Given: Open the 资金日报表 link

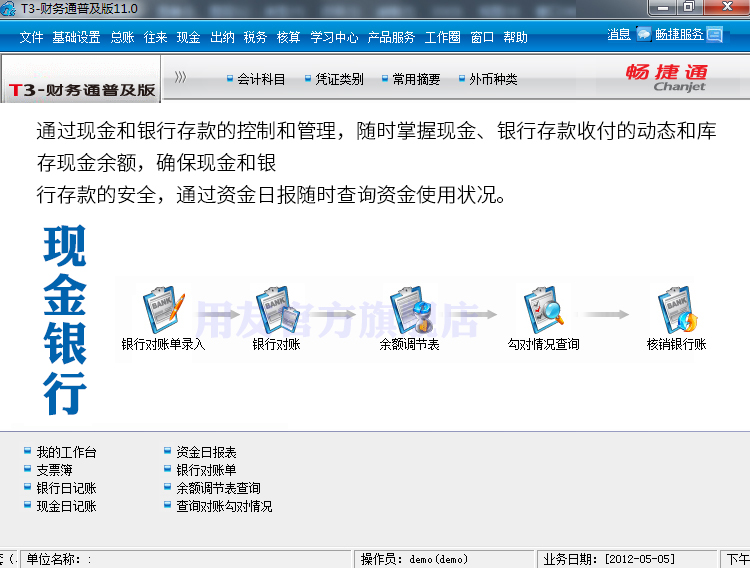Looking at the screenshot, I should coord(206,452).
